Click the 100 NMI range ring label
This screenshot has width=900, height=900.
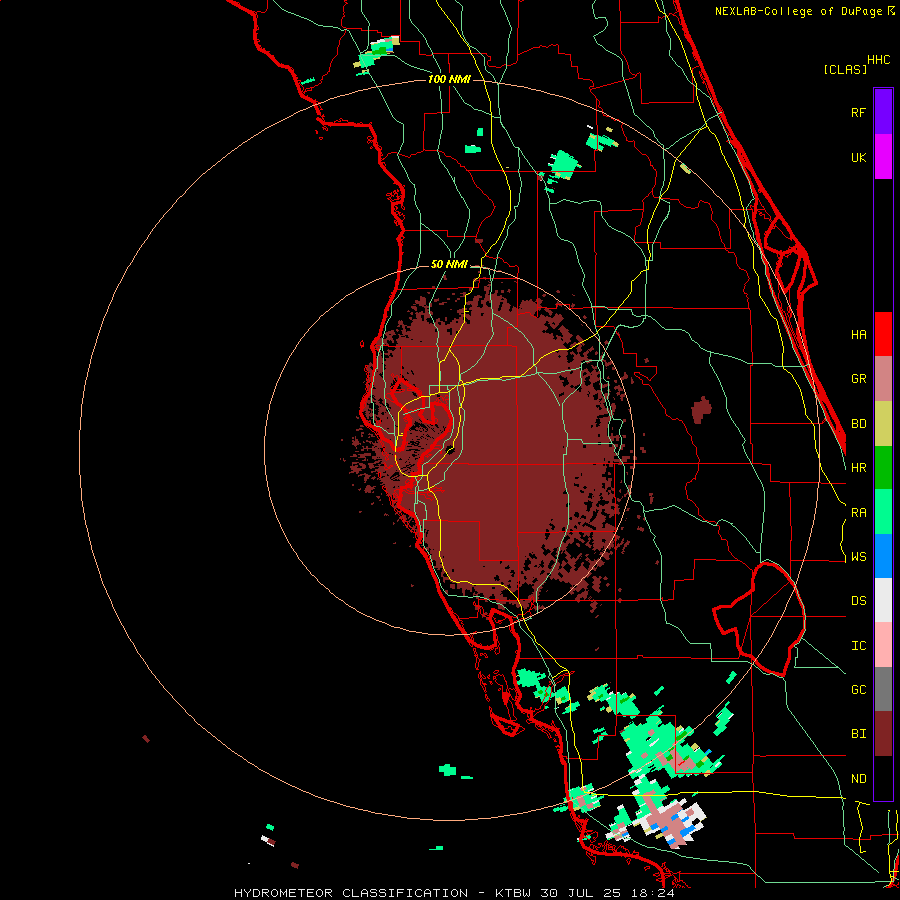tap(449, 79)
